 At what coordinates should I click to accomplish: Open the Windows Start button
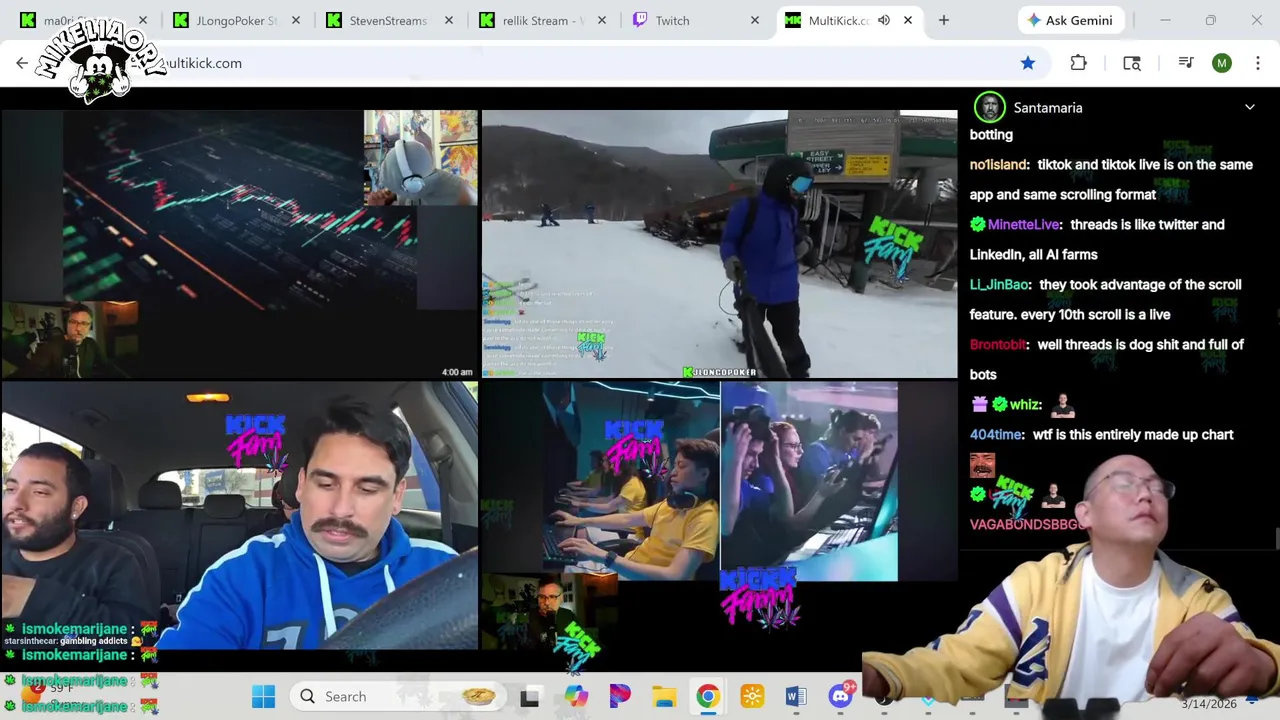click(x=263, y=696)
